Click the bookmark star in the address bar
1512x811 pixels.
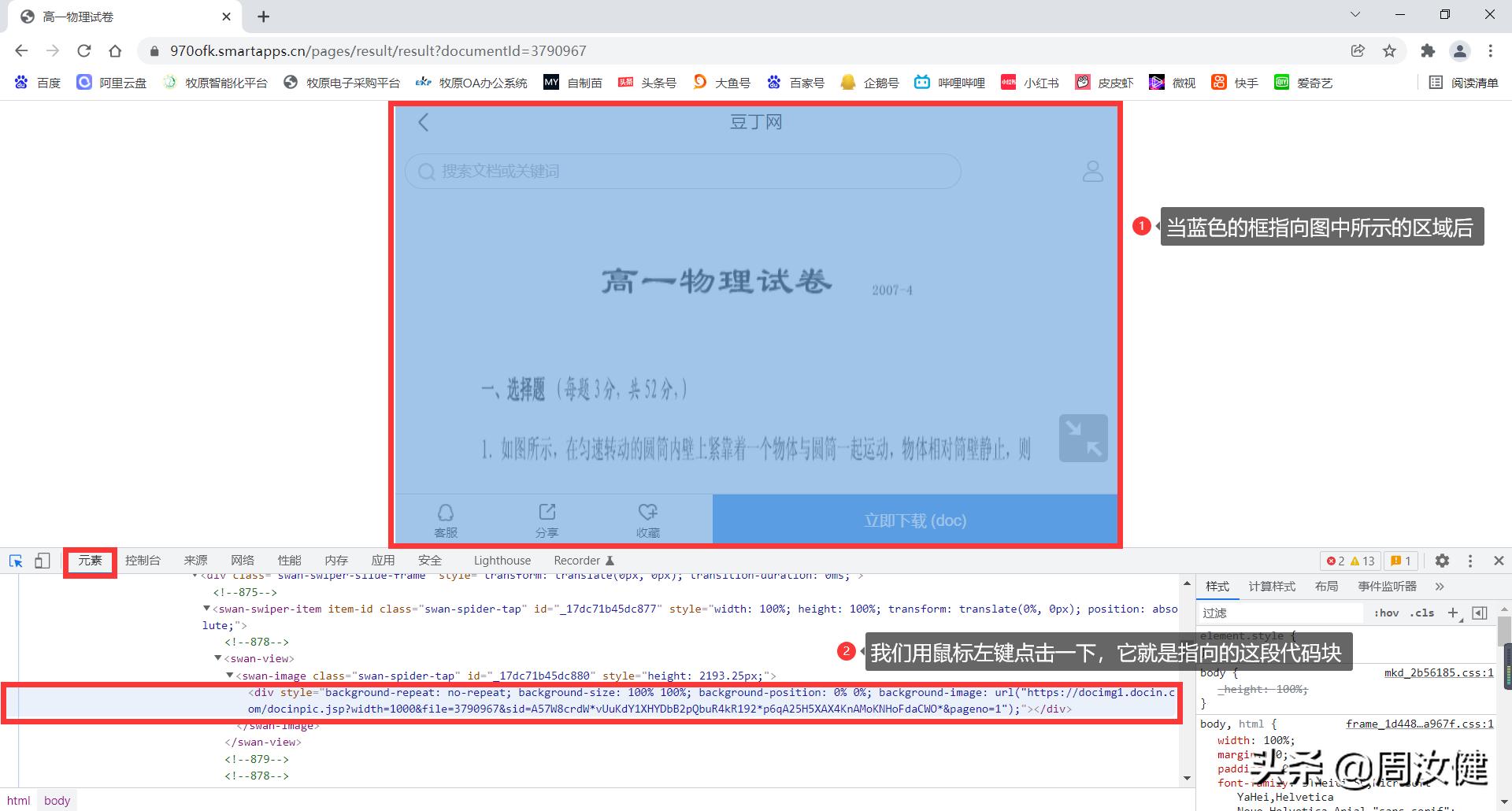tap(1389, 50)
